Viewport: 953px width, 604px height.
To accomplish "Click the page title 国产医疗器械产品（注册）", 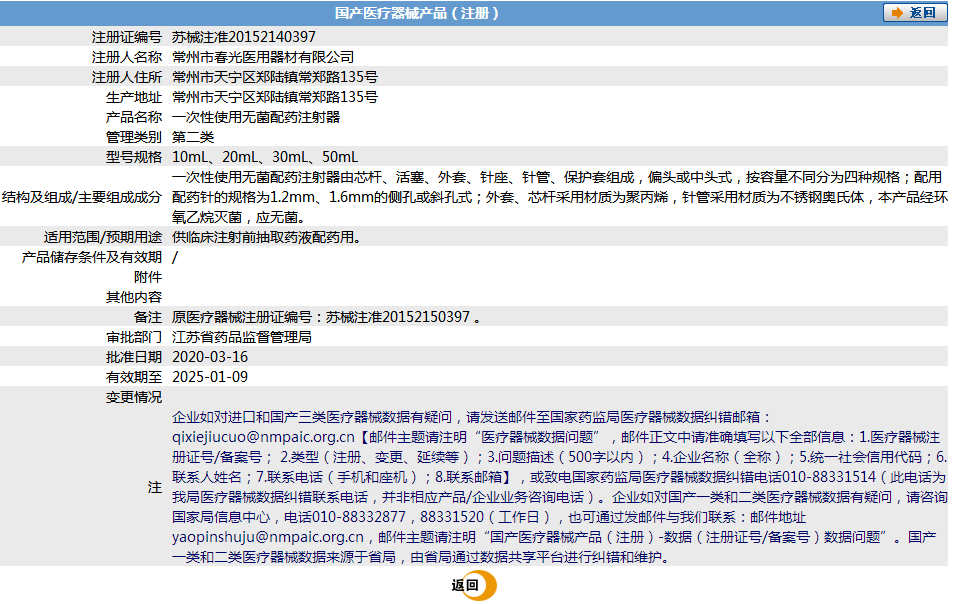I will tap(417, 13).
